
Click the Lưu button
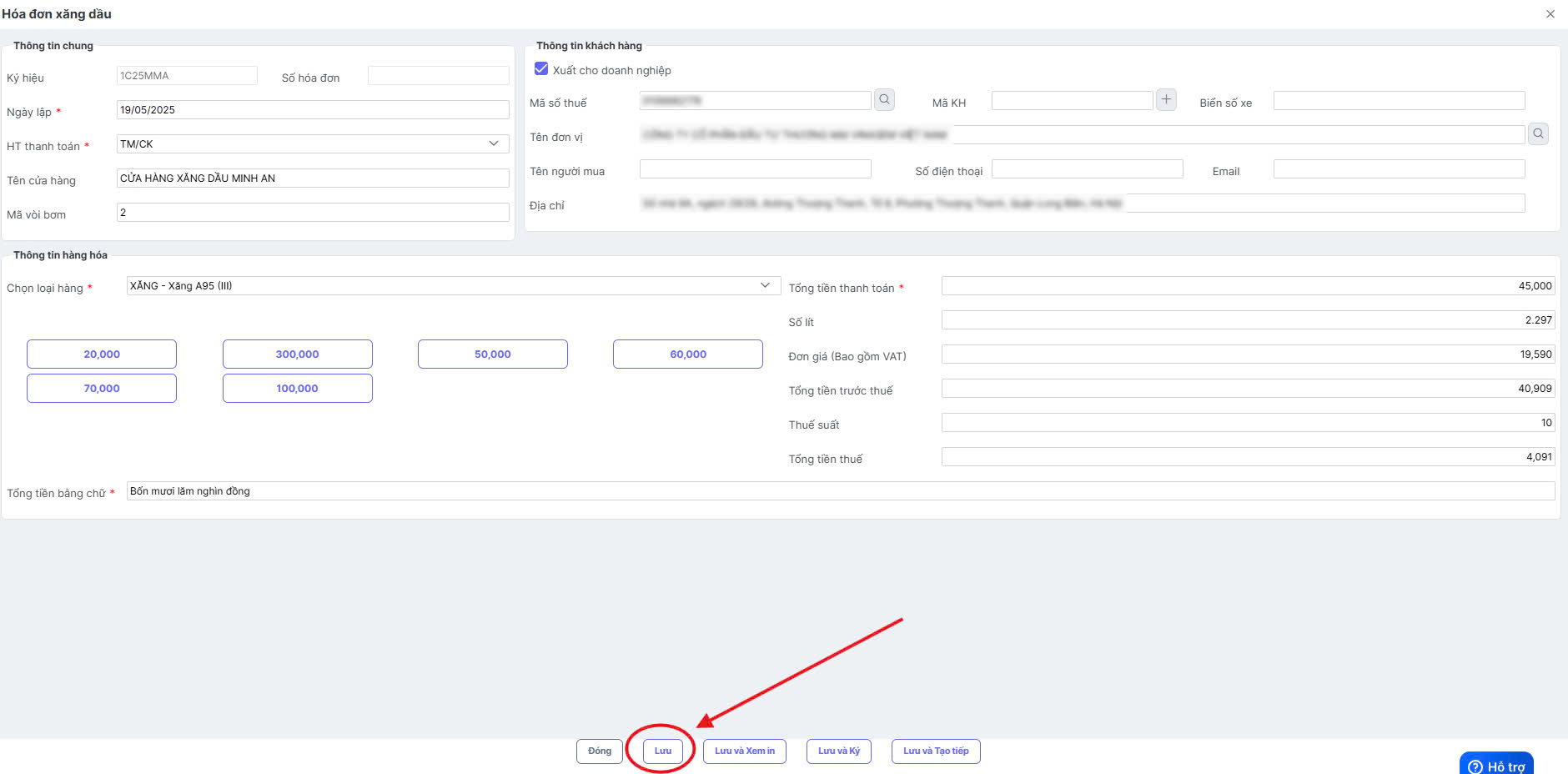coord(663,751)
